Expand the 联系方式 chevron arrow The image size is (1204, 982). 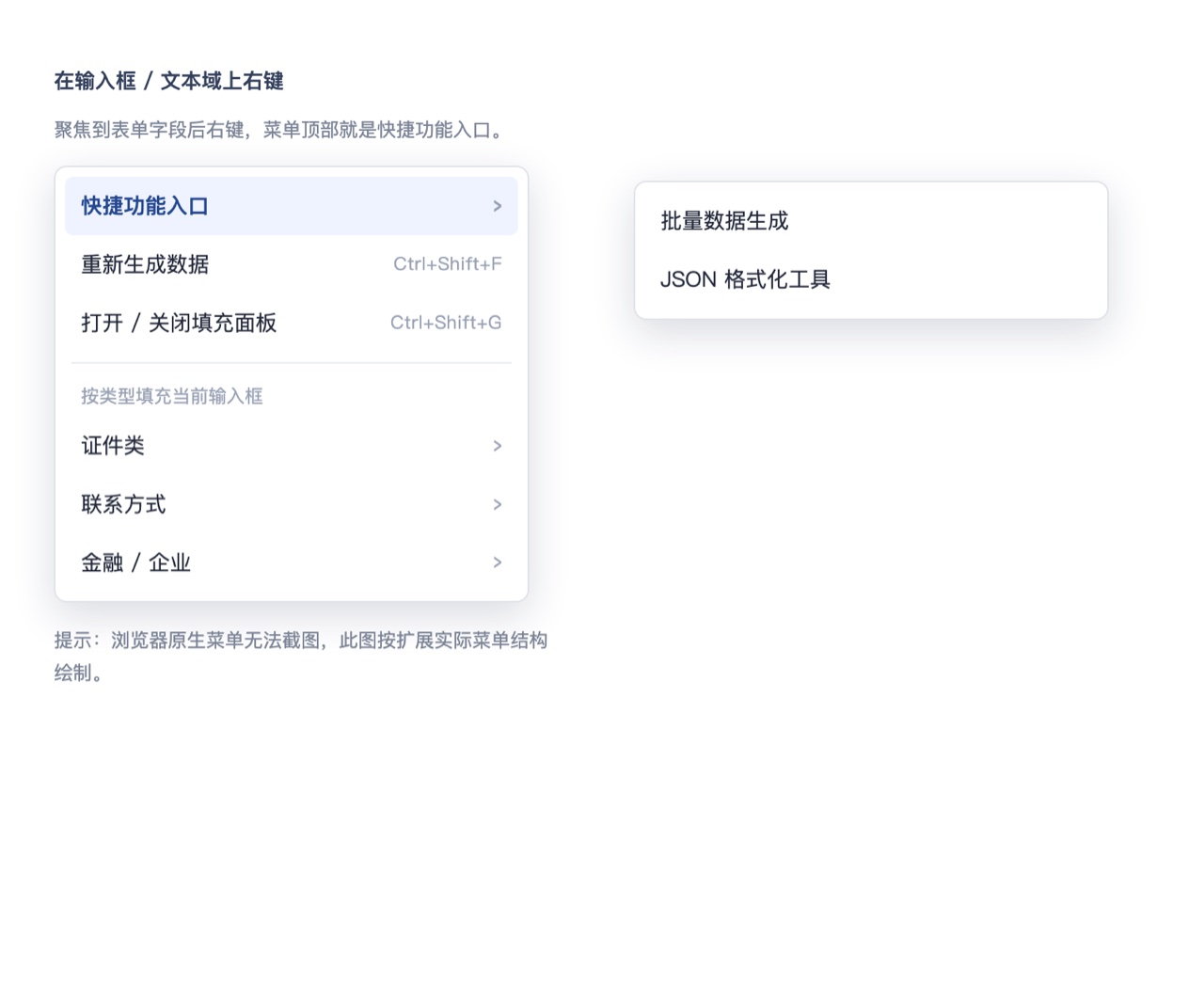pos(498,504)
